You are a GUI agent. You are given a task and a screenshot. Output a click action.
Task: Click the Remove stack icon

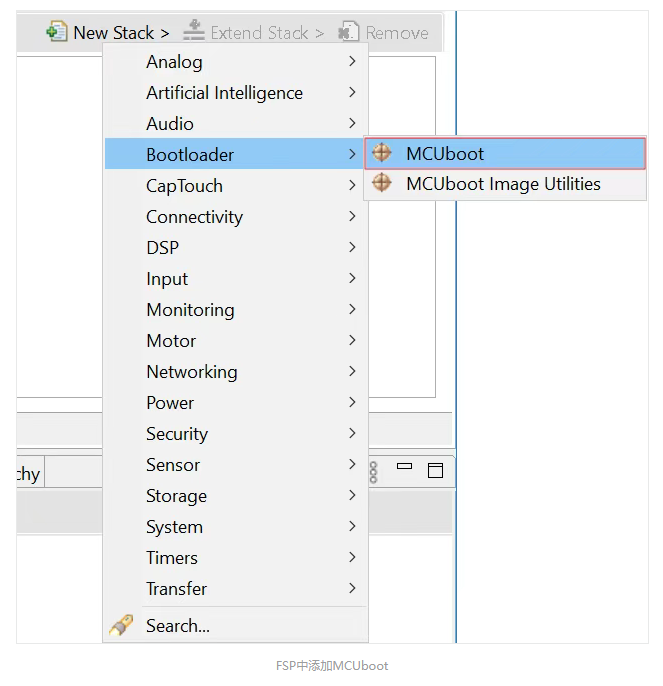click(348, 32)
